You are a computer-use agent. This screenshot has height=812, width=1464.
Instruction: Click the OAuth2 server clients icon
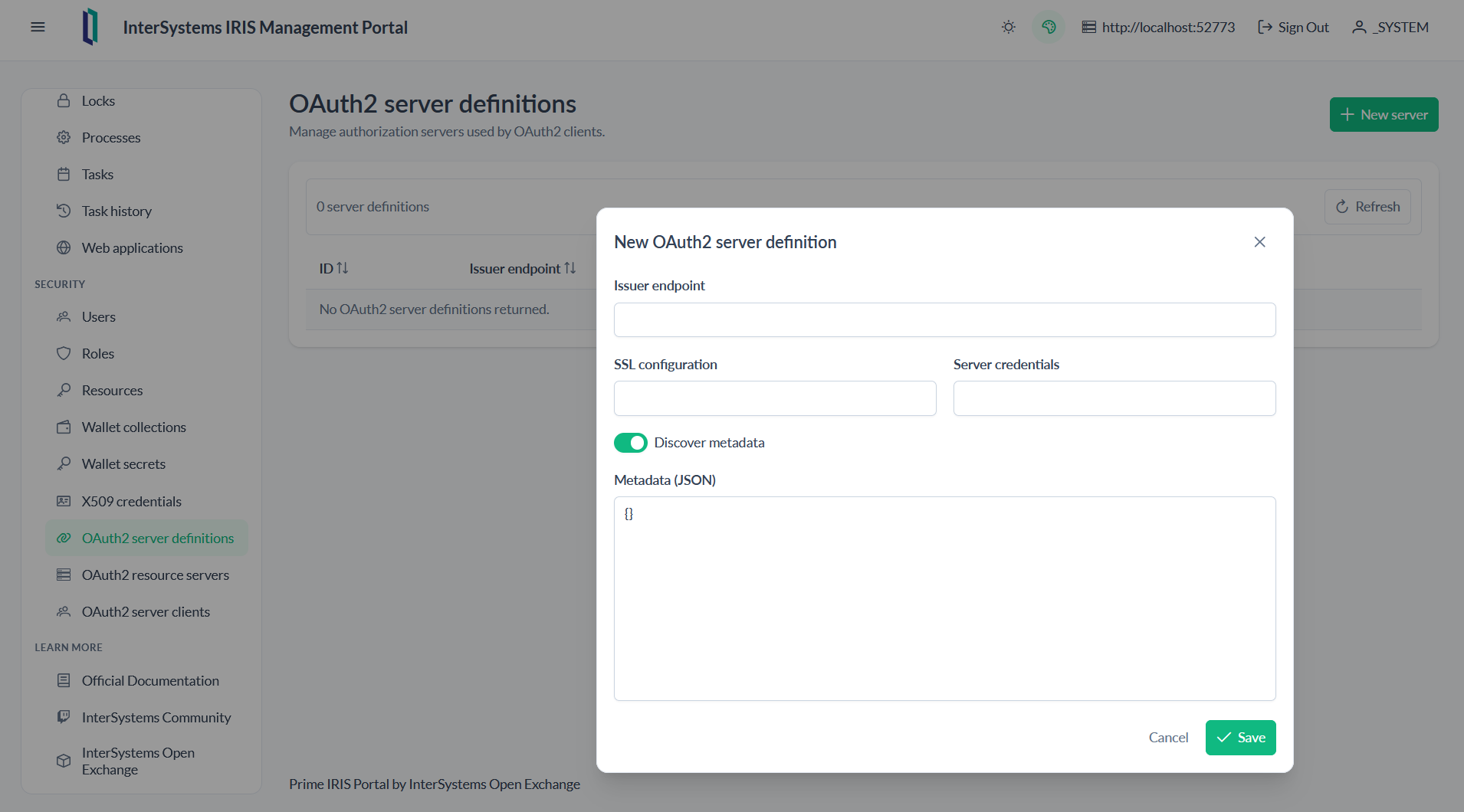(64, 612)
